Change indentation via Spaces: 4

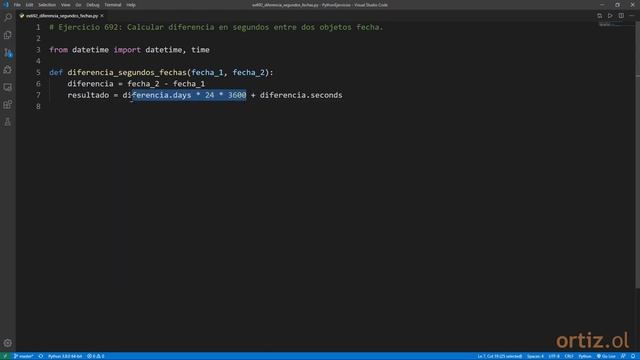pyautogui.click(x=535, y=356)
